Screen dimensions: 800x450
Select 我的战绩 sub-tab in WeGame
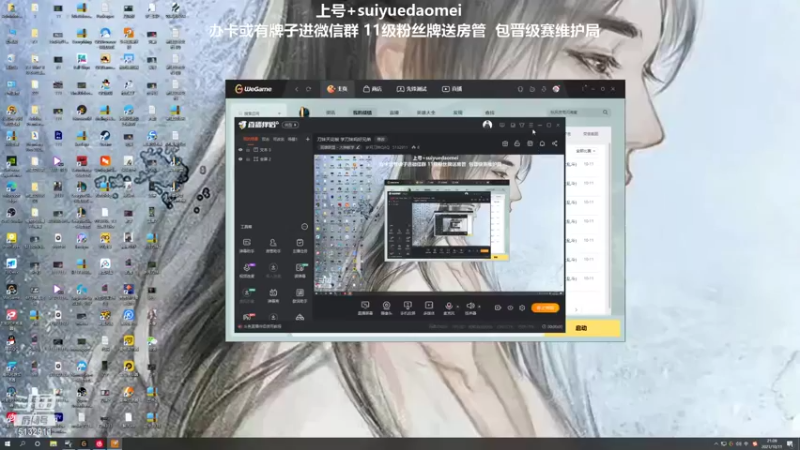[362, 112]
